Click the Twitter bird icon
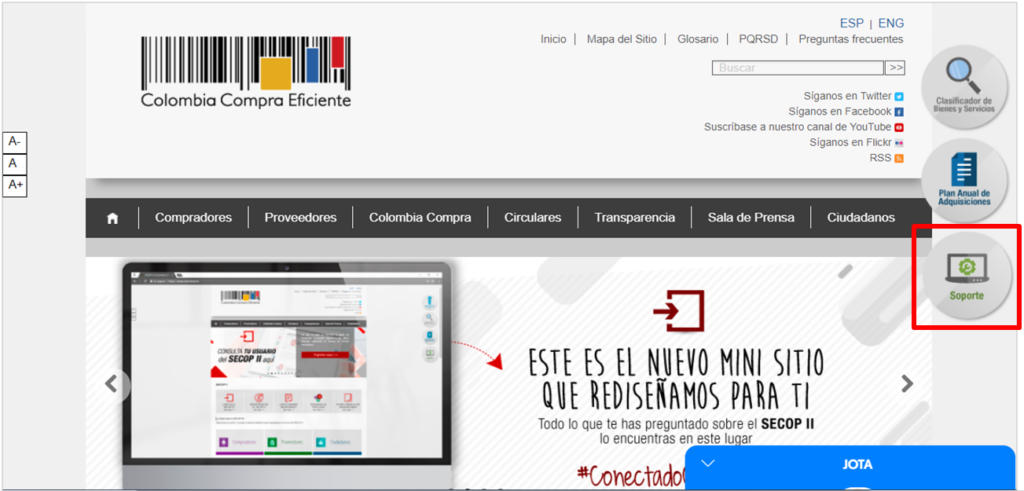This screenshot has width=1024, height=491. pyautogui.click(x=899, y=97)
